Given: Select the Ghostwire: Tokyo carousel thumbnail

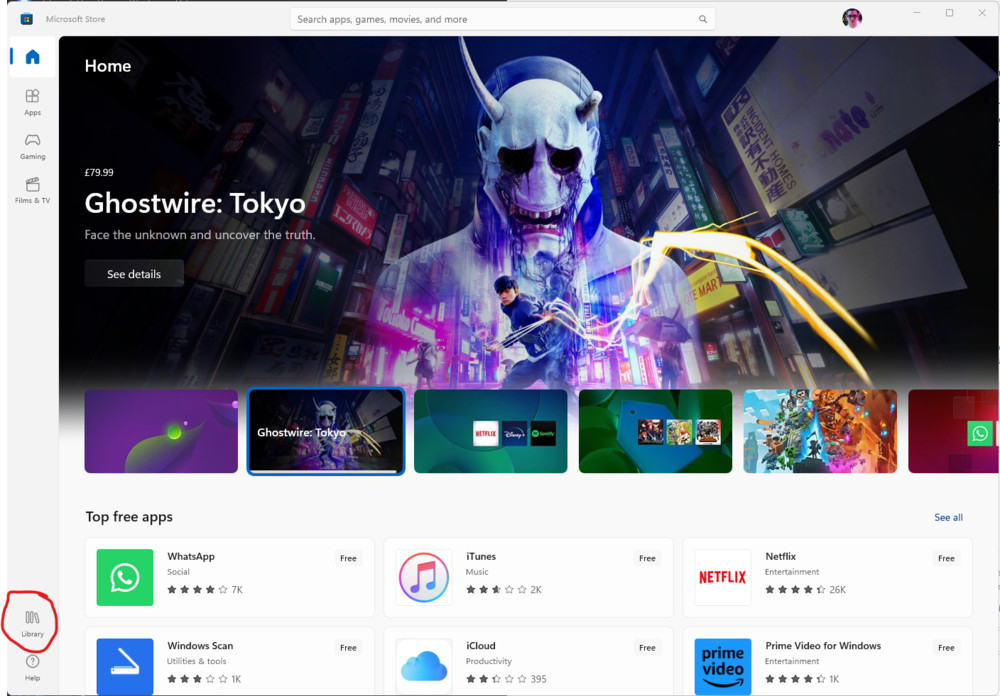Looking at the screenshot, I should tap(326, 431).
